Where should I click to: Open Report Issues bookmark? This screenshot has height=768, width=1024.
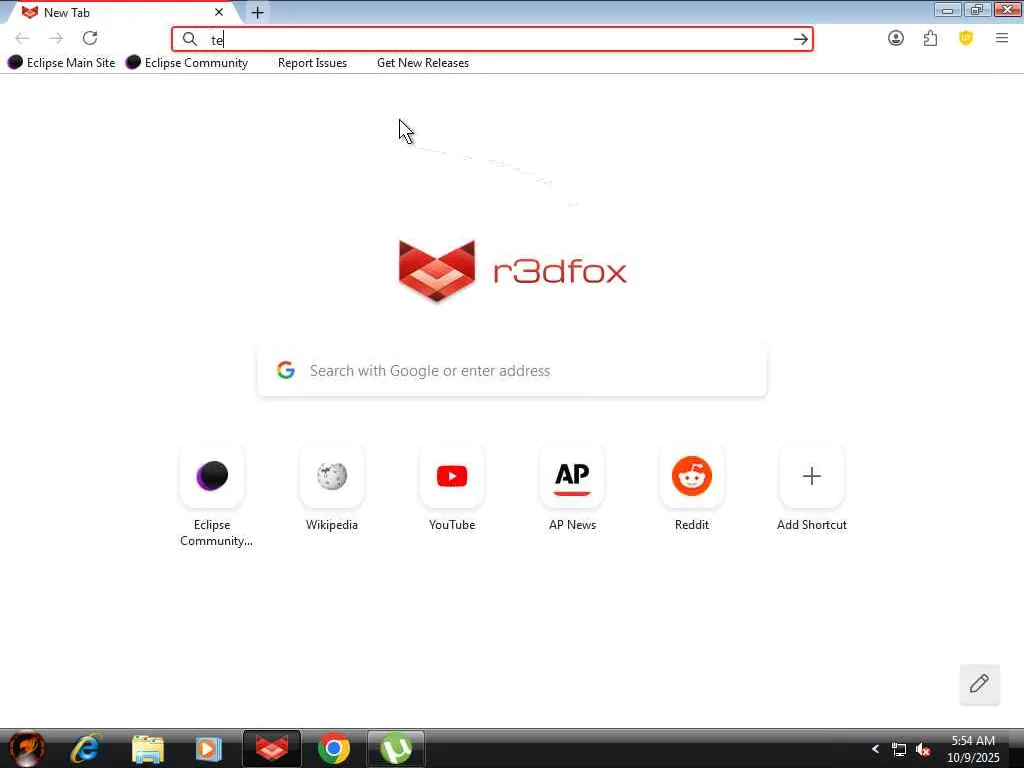click(x=312, y=63)
